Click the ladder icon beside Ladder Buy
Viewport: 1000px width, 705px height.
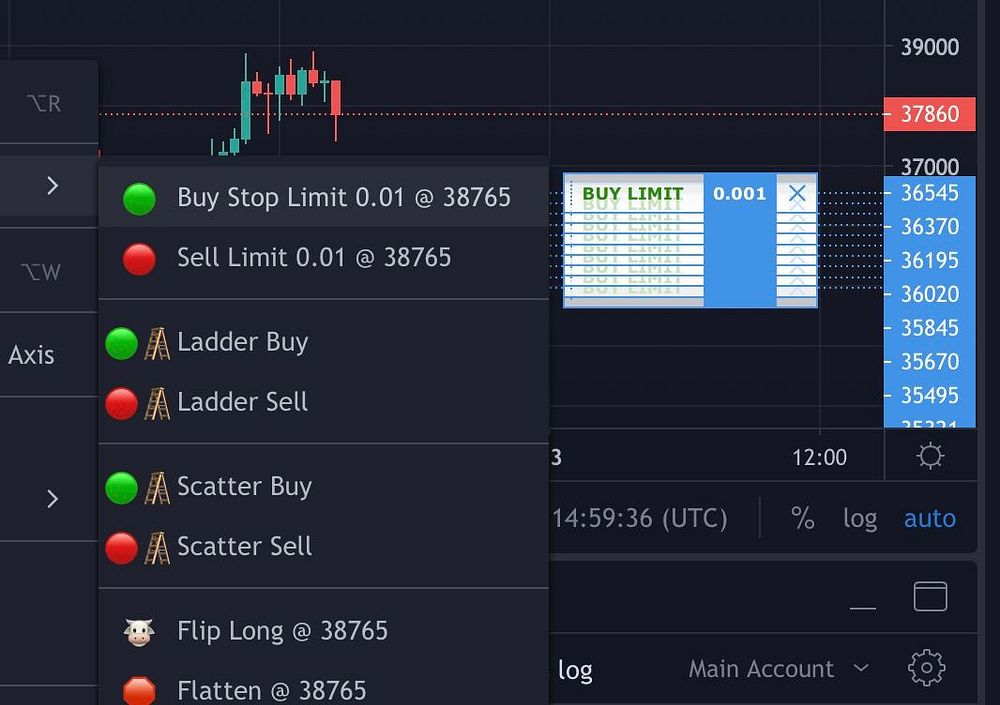[x=157, y=343]
